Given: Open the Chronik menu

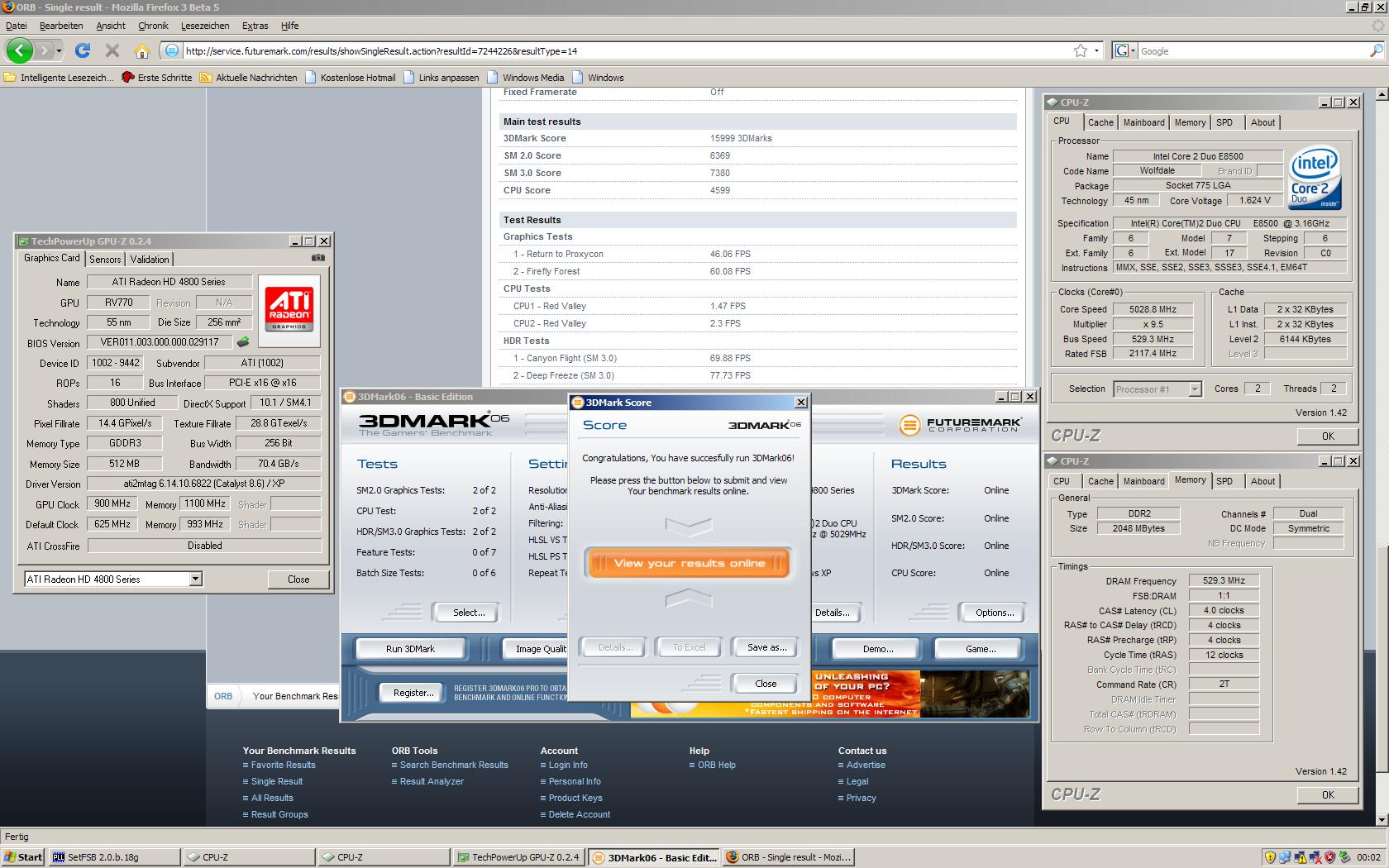Looking at the screenshot, I should click(153, 26).
